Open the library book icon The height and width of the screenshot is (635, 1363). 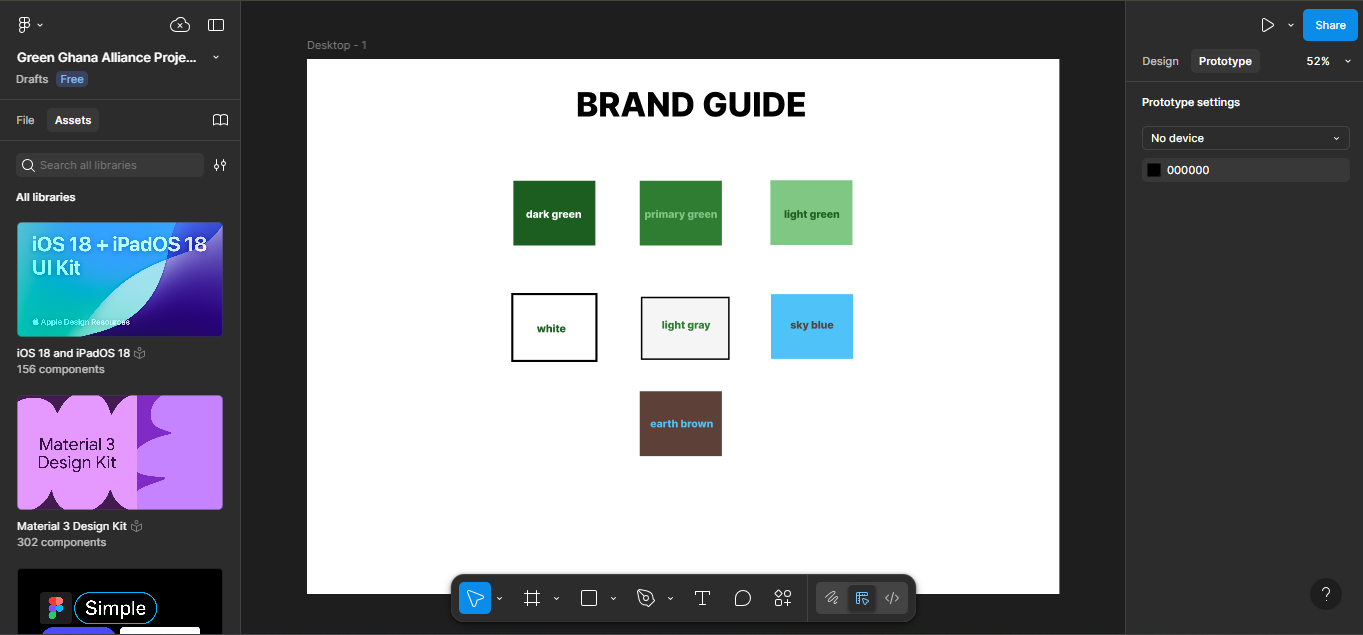(x=221, y=120)
